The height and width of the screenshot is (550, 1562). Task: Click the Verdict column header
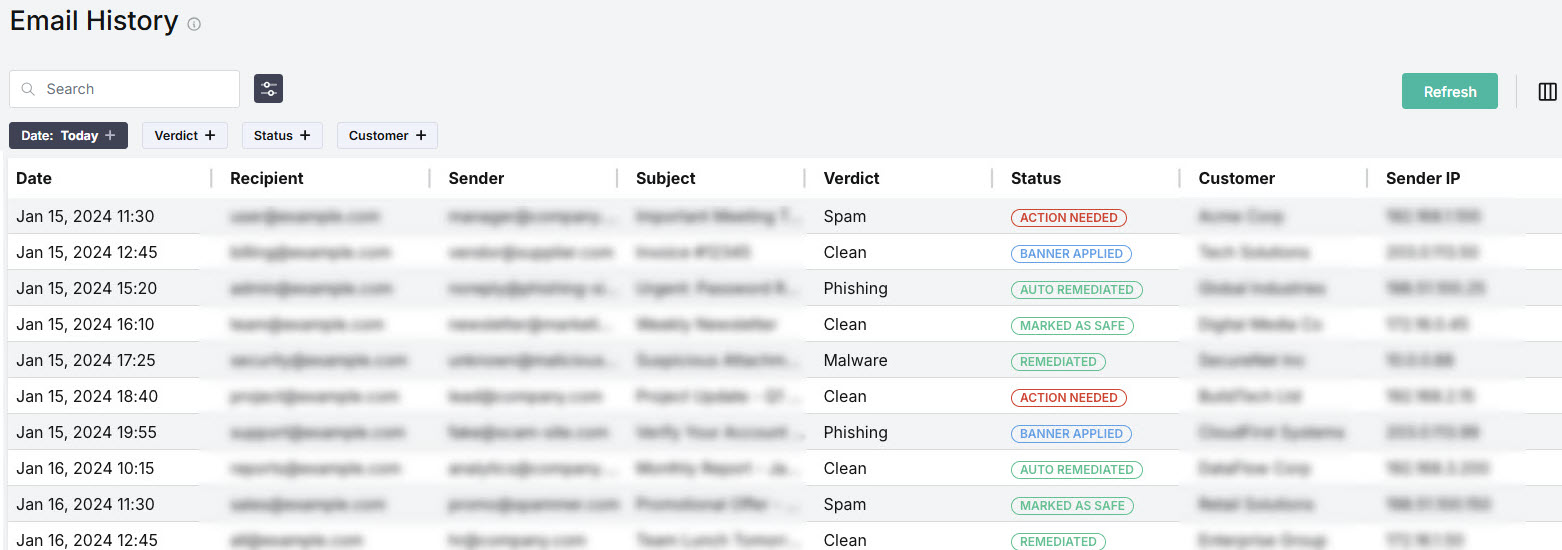tap(851, 178)
